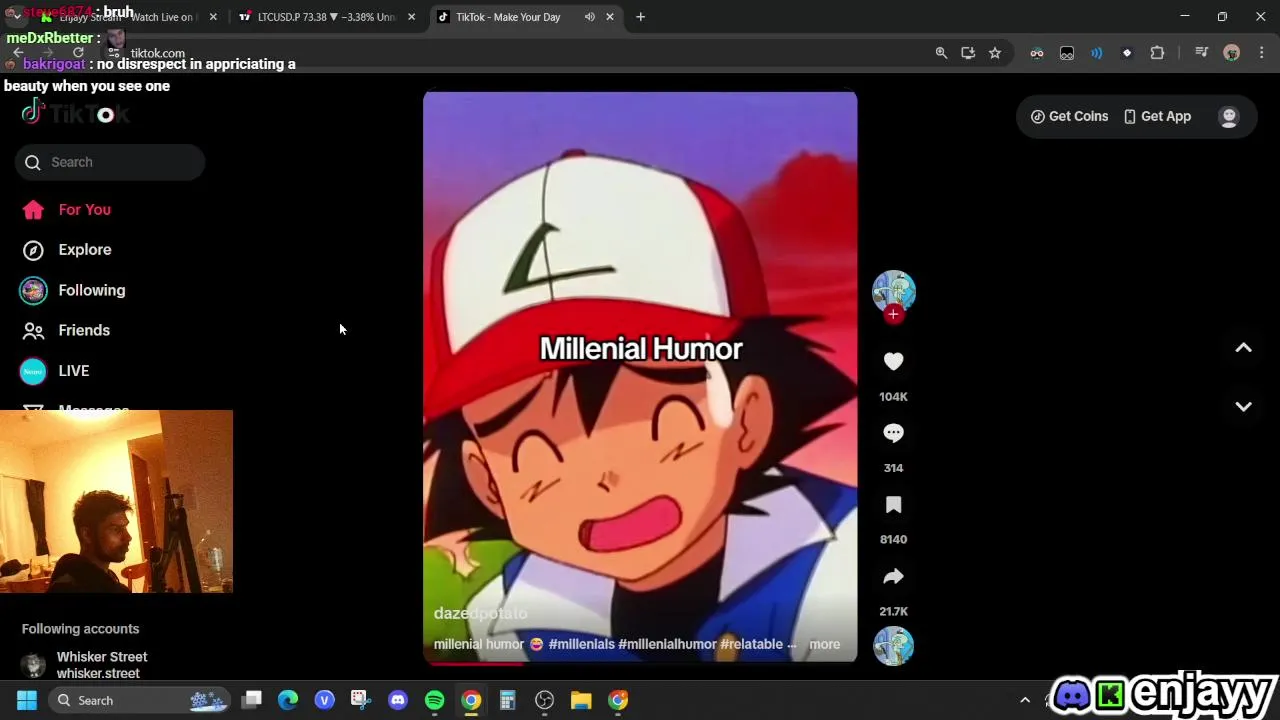Open Chrome zoom magnifier icon
This screenshot has height=720, width=1280.
point(941,53)
